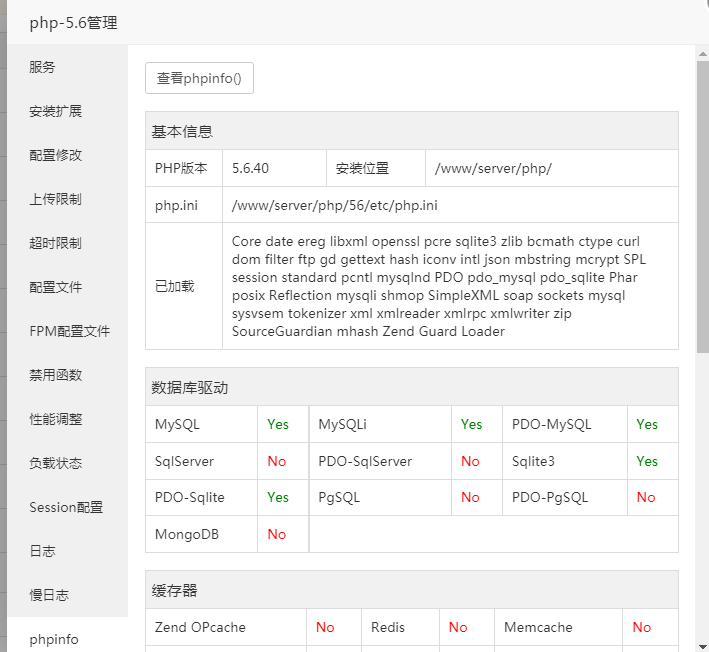Open Session配置 tab
This screenshot has height=652, width=709.
click(66, 507)
